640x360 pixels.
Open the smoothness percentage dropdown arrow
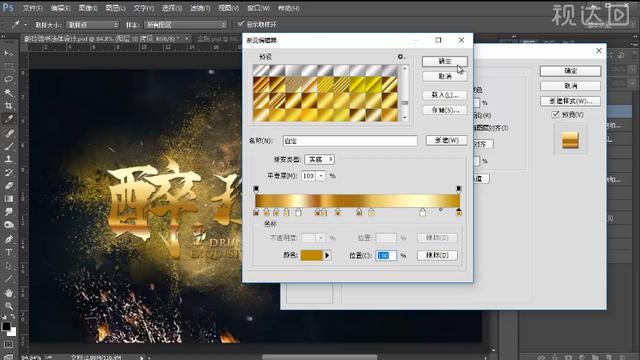coord(321,176)
